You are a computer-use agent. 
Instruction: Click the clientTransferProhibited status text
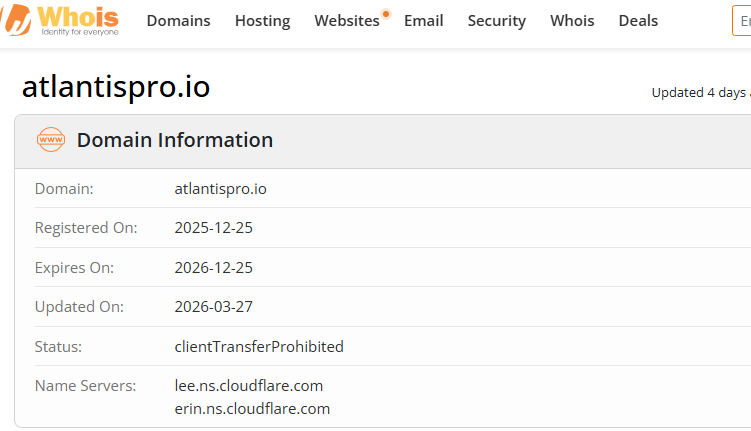point(259,346)
